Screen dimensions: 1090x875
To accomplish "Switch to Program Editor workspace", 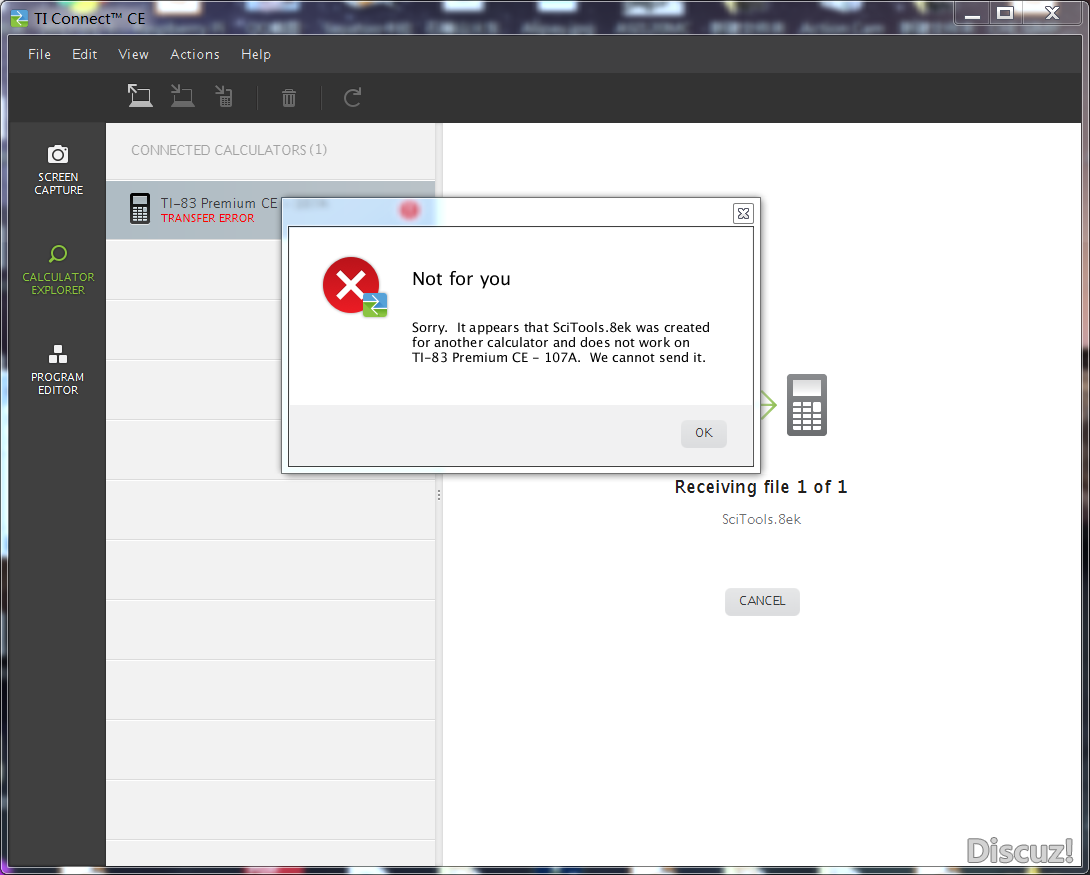I will (58, 370).
